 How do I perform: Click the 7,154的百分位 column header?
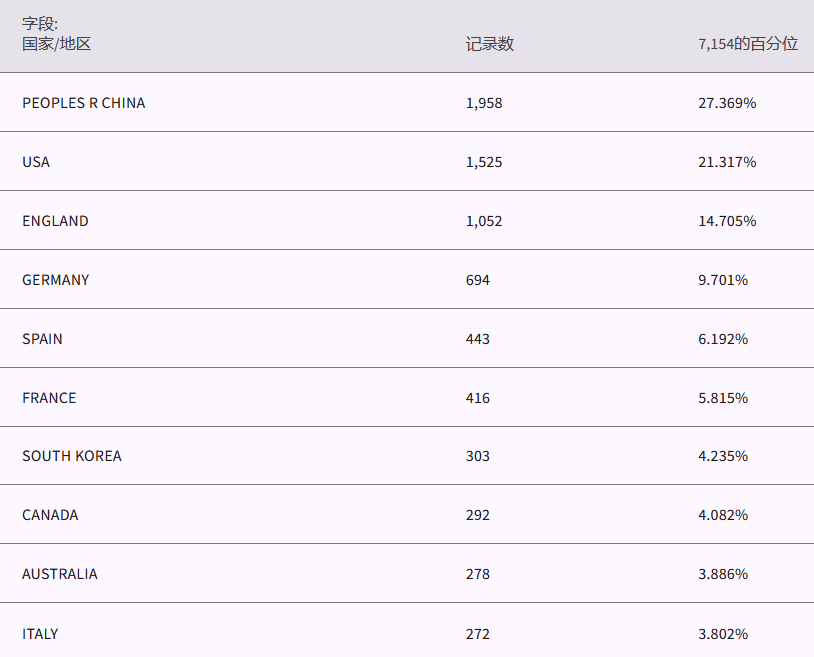click(x=748, y=44)
